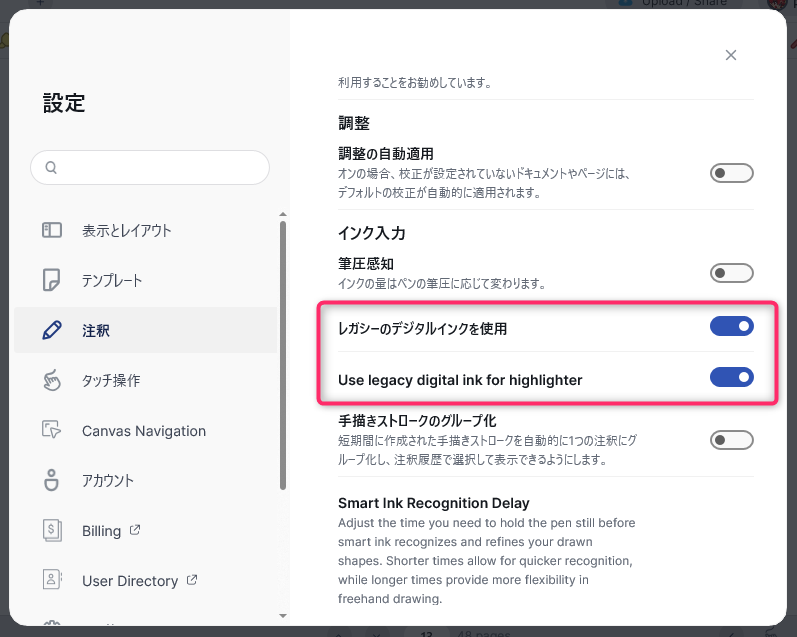Click the 表示とレイアウト layout icon
Screen dimensions: 797x637
(x=52, y=231)
